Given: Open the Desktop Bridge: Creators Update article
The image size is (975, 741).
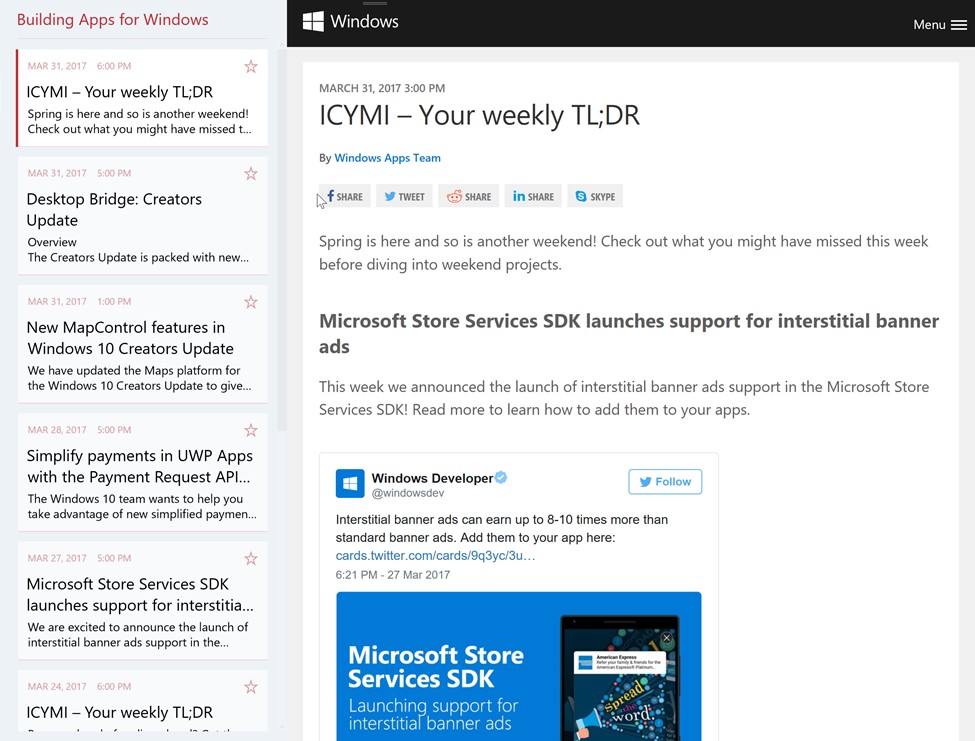Looking at the screenshot, I should point(143,216).
